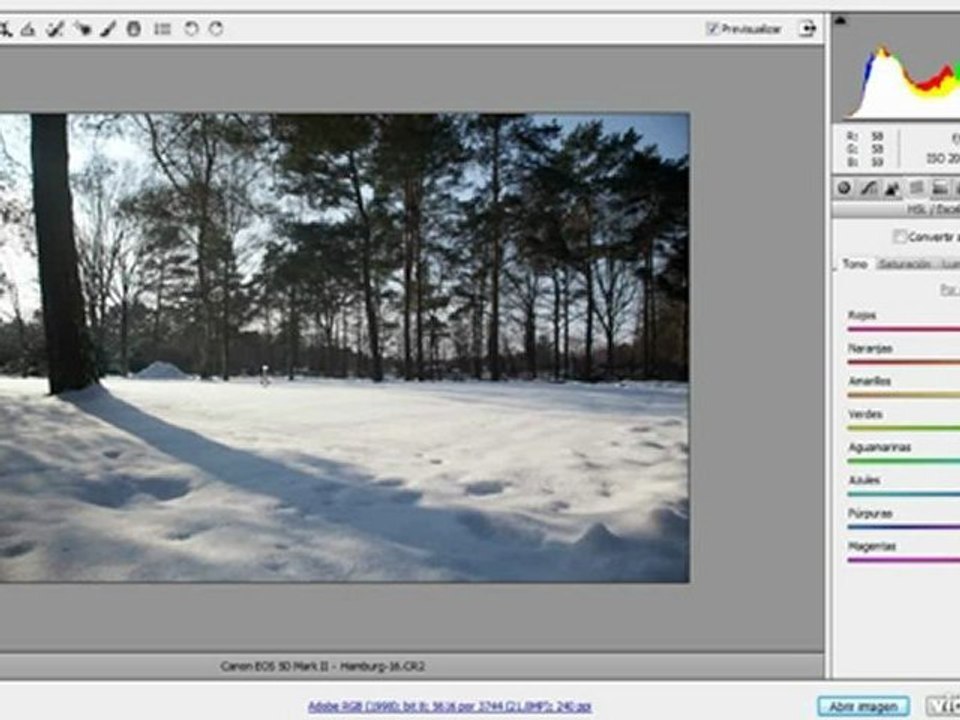Open the Tone Curve panel icon
Viewport: 960px width, 720px height.
[x=868, y=188]
